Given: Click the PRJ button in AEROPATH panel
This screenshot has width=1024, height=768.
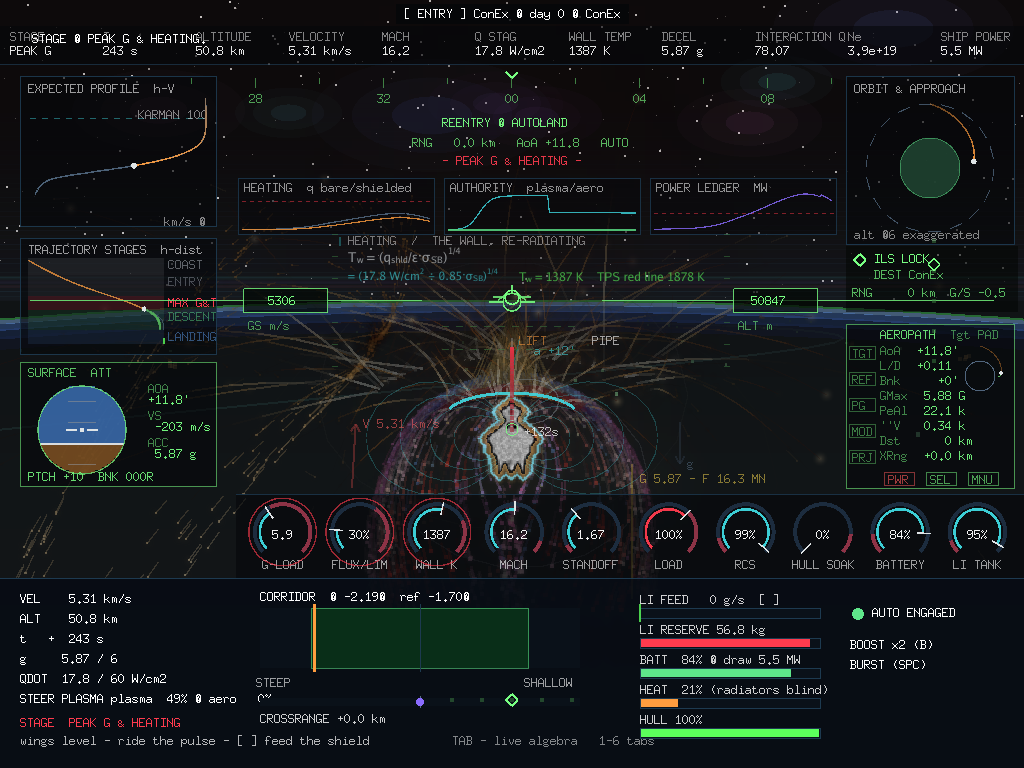Looking at the screenshot, I should [x=862, y=456].
